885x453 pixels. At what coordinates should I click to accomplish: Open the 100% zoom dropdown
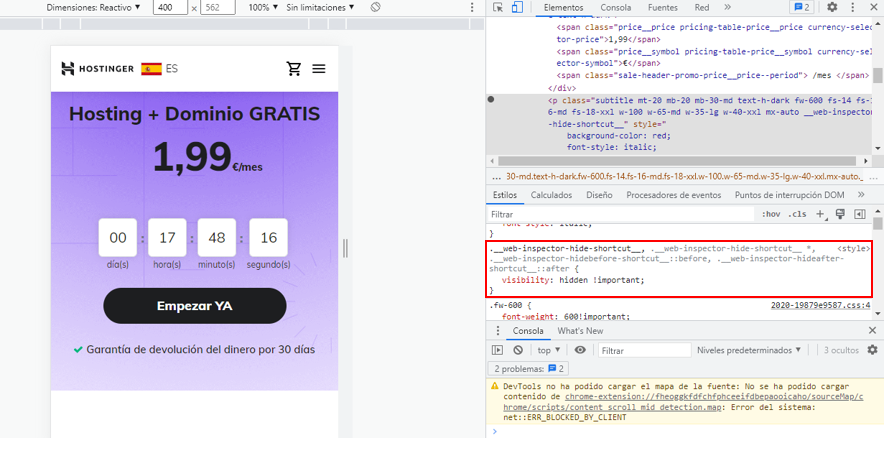point(262,8)
